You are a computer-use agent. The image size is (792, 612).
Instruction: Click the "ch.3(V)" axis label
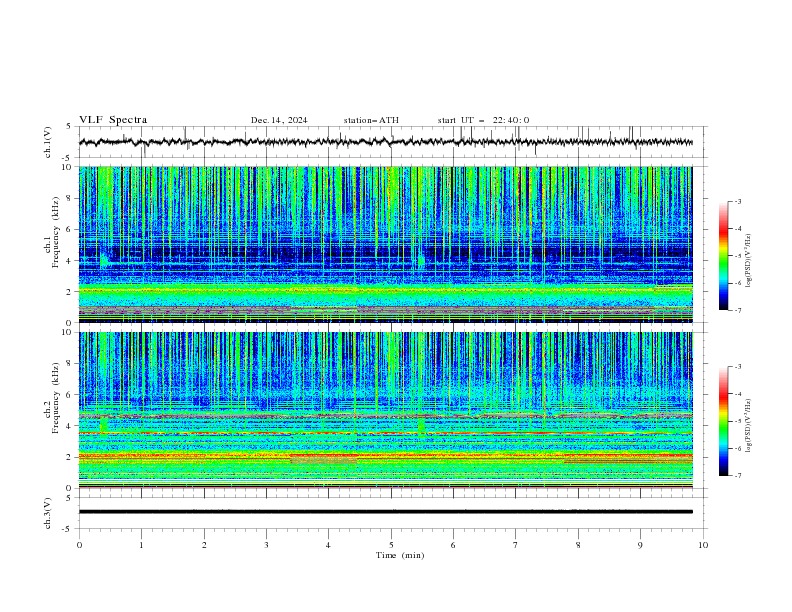(x=48, y=513)
